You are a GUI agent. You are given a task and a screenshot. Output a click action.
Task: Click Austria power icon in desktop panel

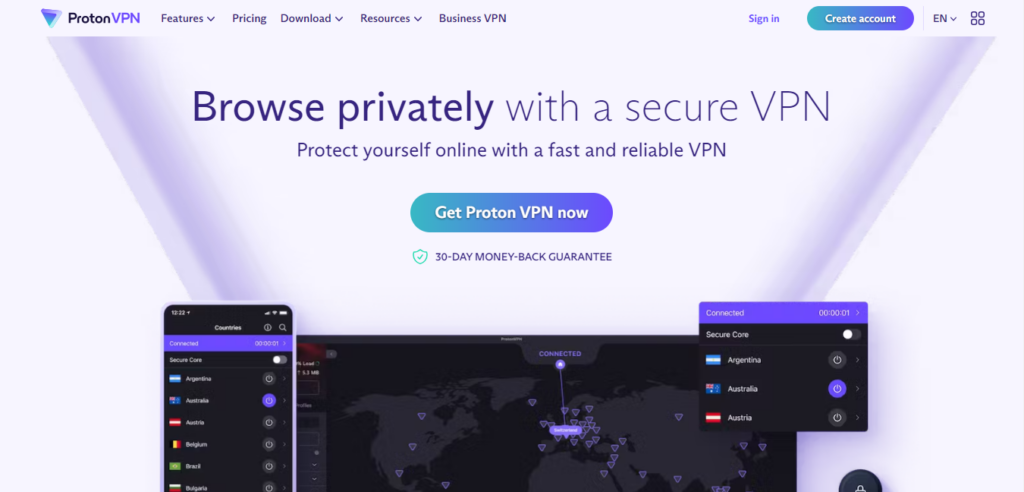click(837, 418)
